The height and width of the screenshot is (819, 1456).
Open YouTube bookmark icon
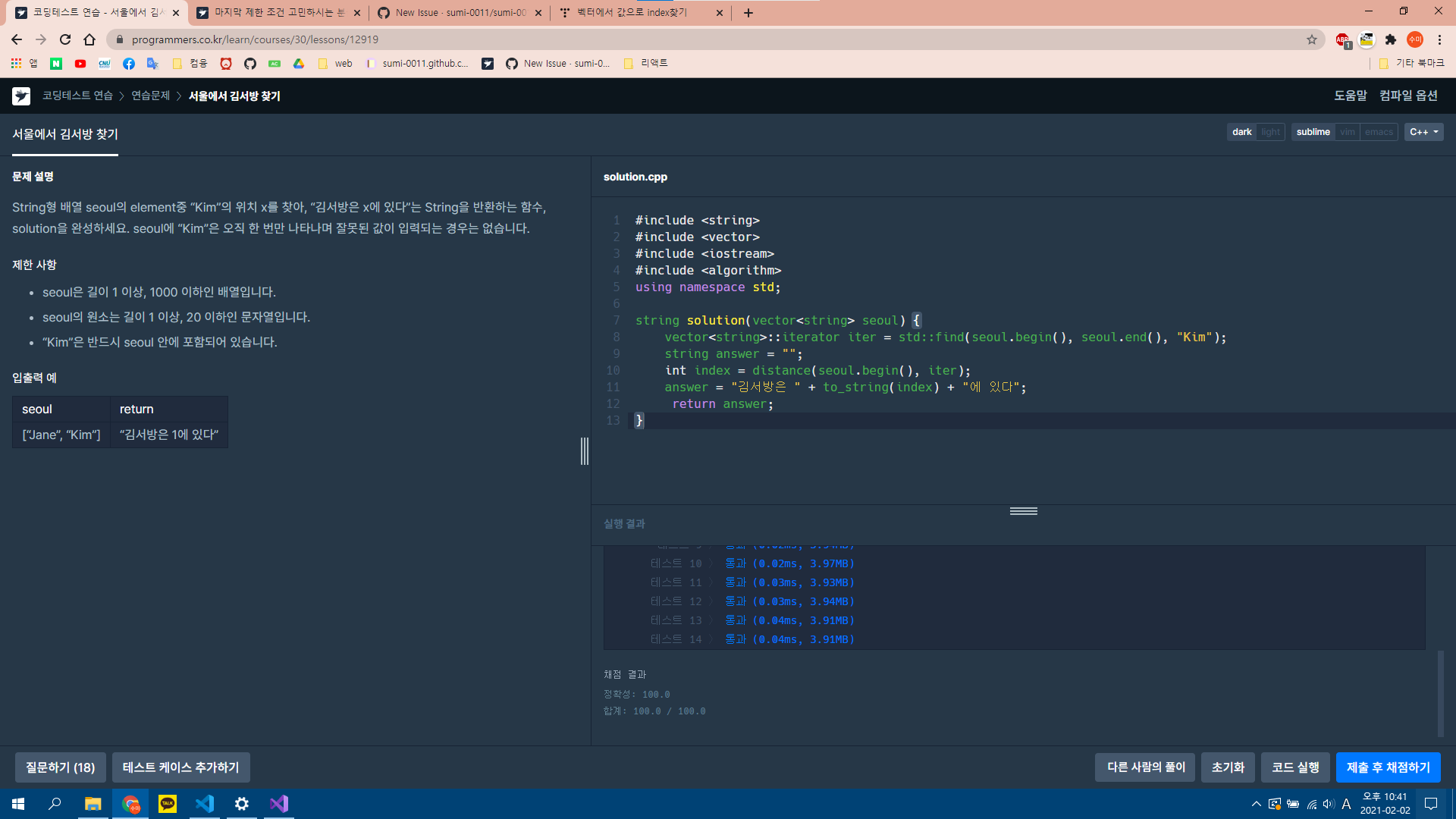coord(80,64)
